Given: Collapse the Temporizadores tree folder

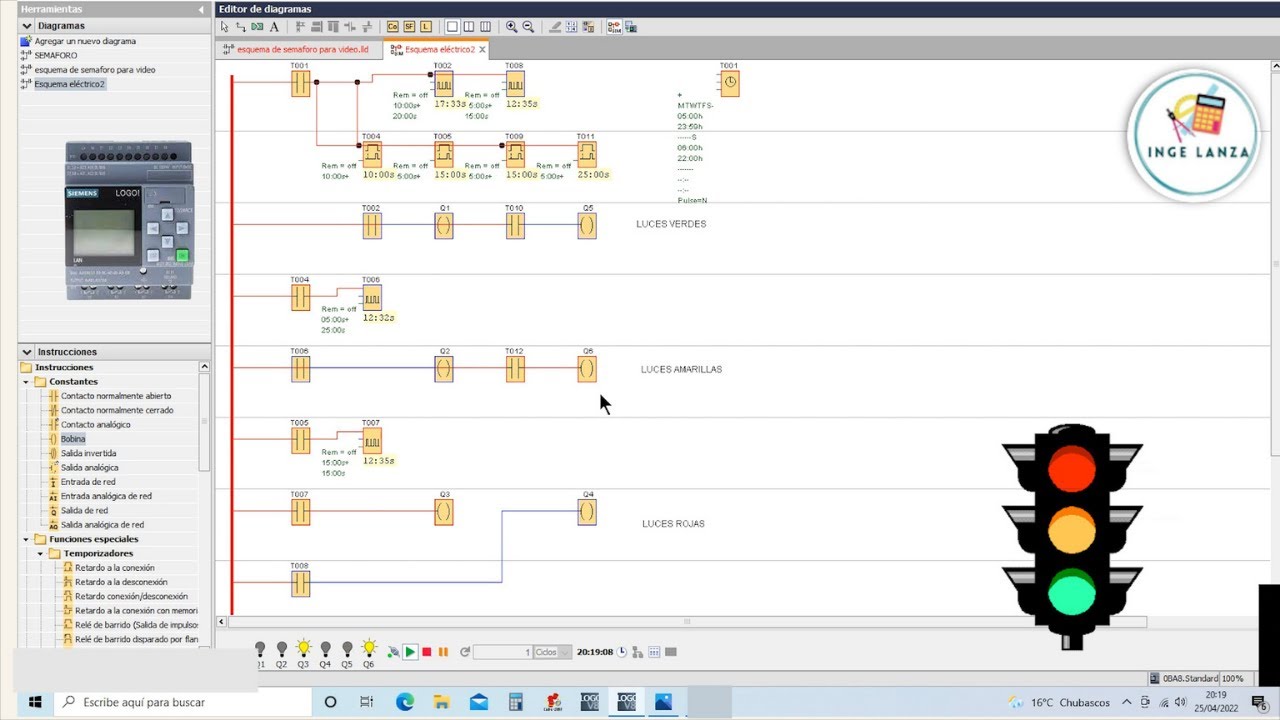Looking at the screenshot, I should [x=41, y=553].
